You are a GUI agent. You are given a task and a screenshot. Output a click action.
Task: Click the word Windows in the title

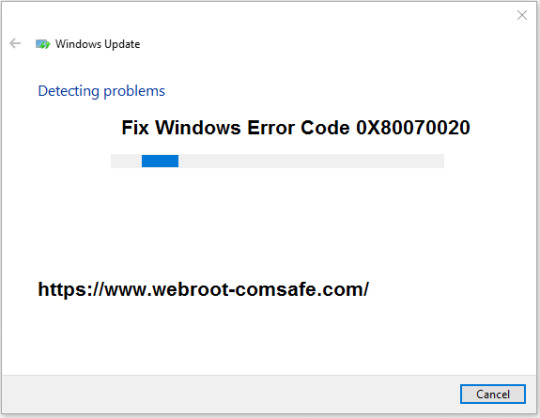pyautogui.click(x=78, y=44)
